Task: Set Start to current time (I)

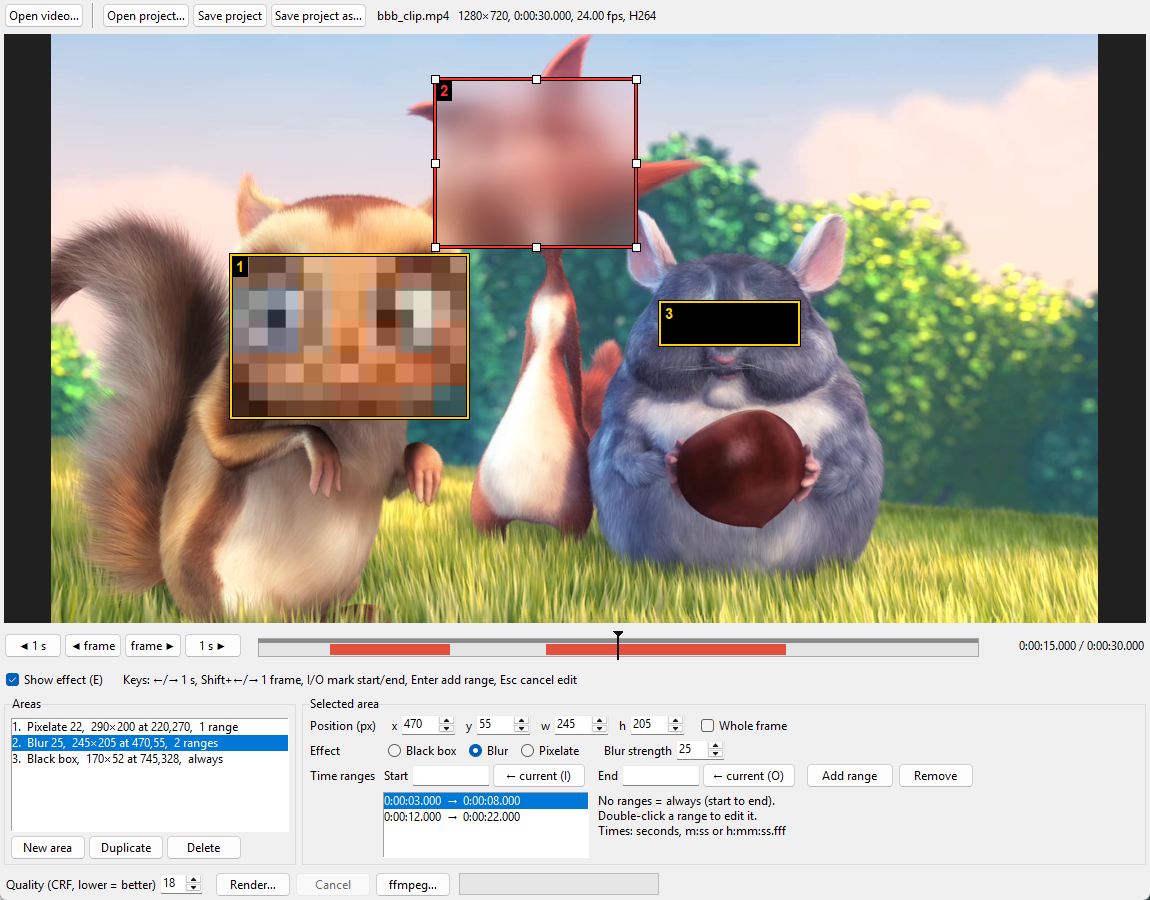Action: [538, 775]
